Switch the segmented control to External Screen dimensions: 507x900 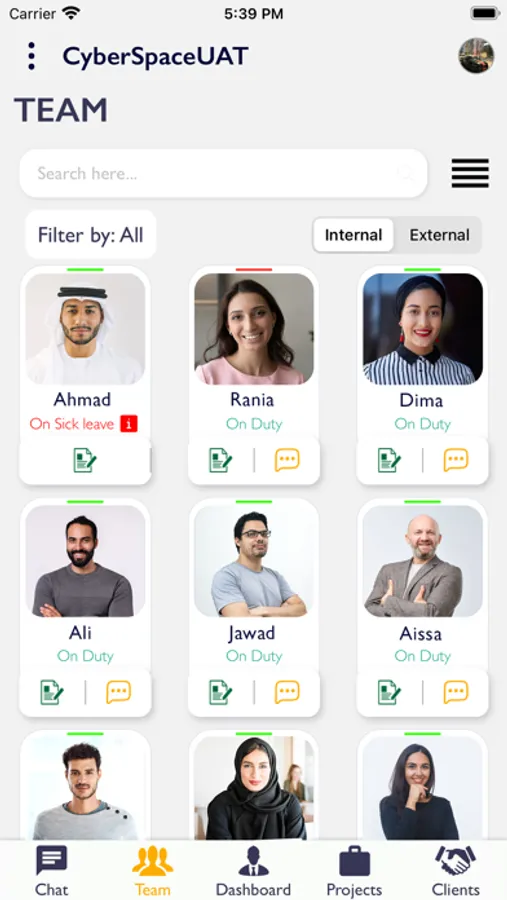coord(439,235)
